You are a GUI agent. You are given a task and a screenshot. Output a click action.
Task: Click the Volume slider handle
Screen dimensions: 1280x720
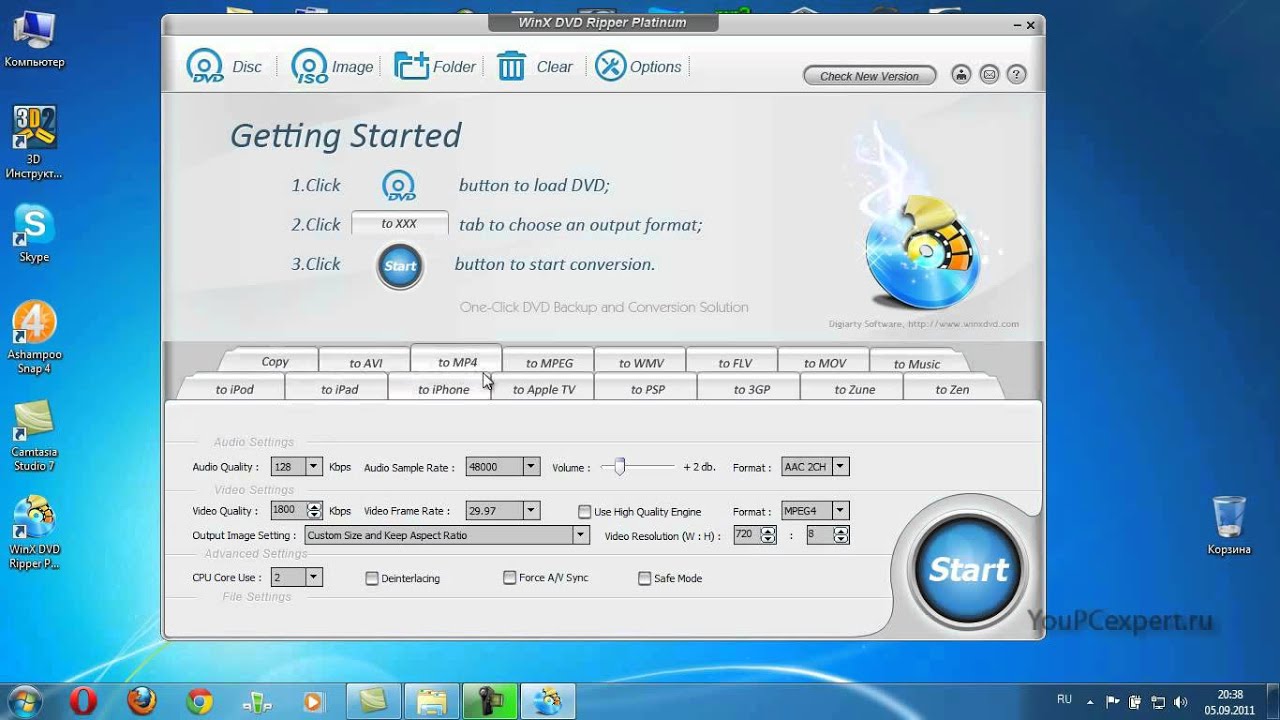(620, 466)
